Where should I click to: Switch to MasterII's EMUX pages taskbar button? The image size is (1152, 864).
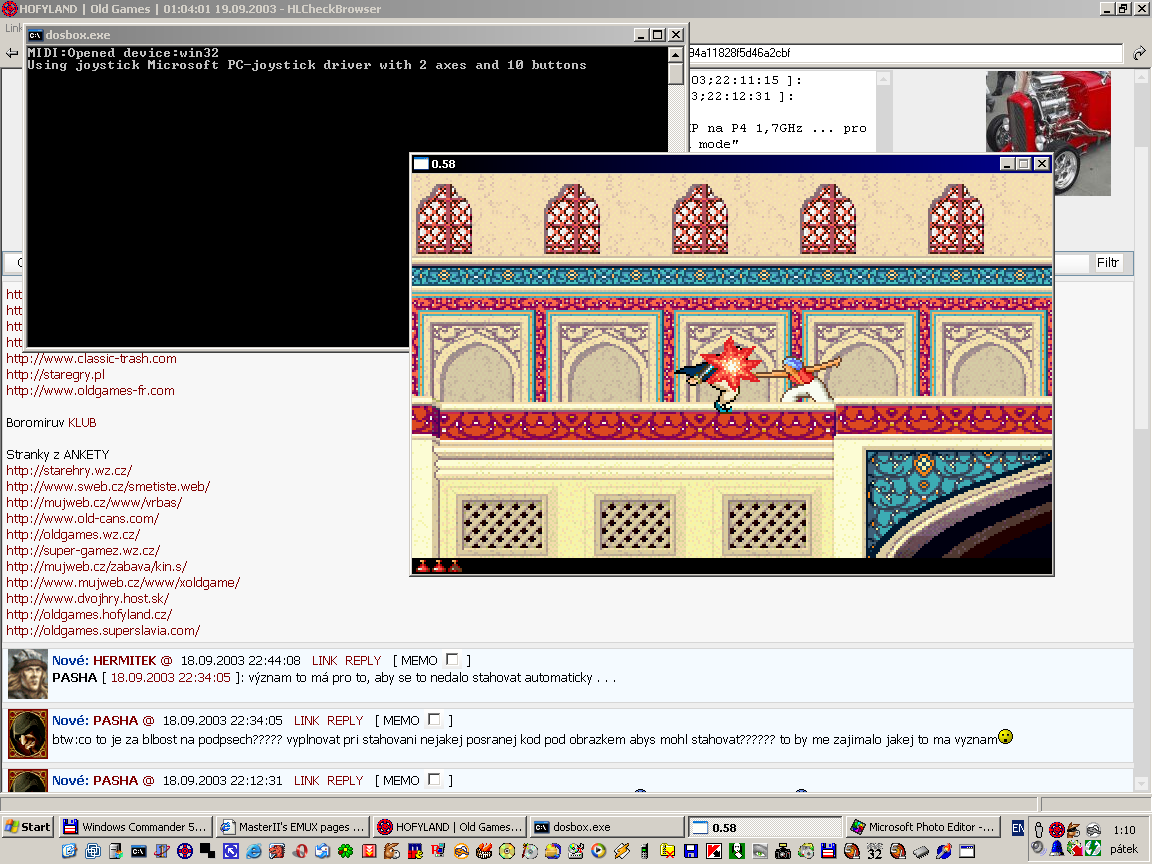(292, 827)
